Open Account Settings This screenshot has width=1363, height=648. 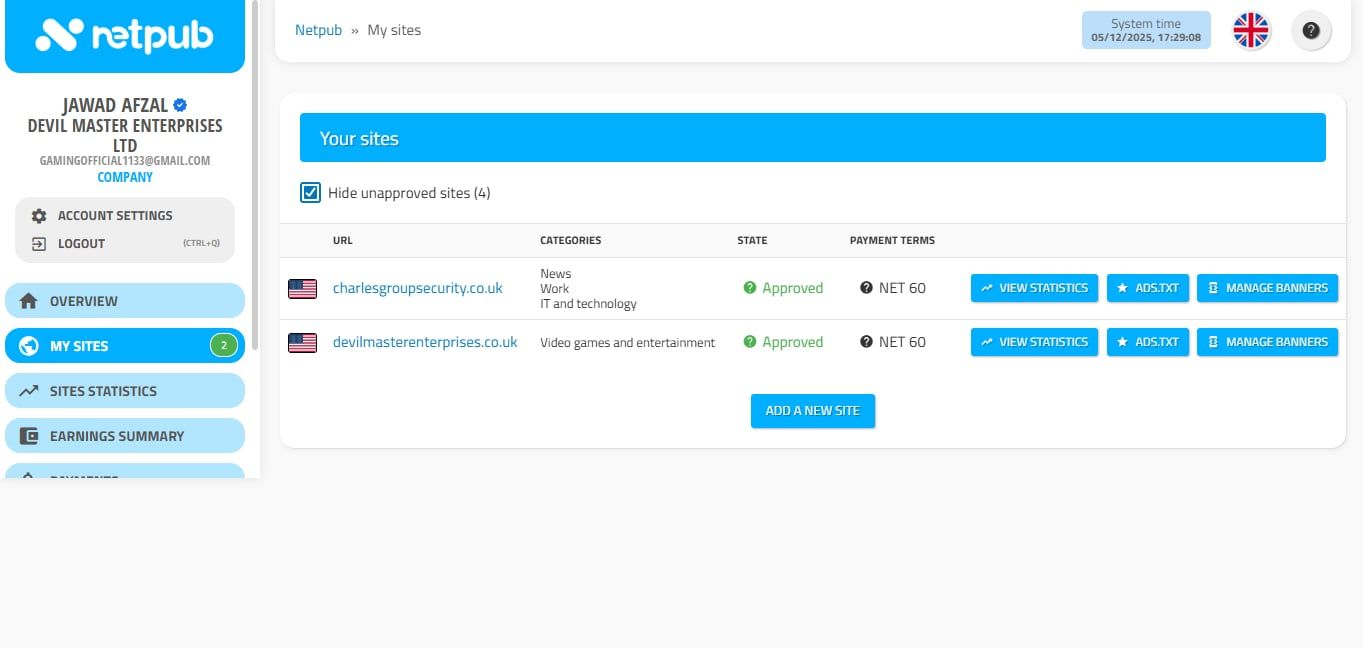point(114,216)
